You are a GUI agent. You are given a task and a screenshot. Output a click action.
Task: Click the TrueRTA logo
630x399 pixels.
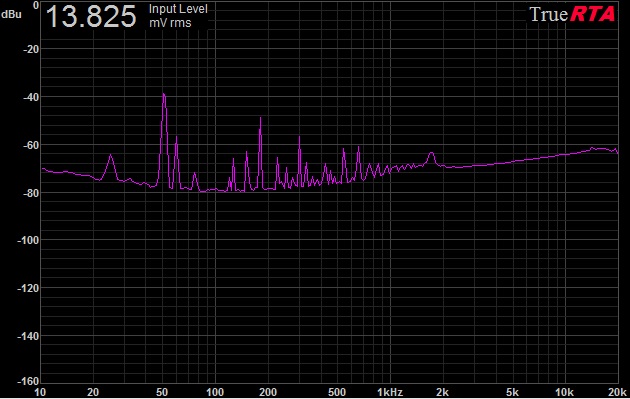point(572,14)
